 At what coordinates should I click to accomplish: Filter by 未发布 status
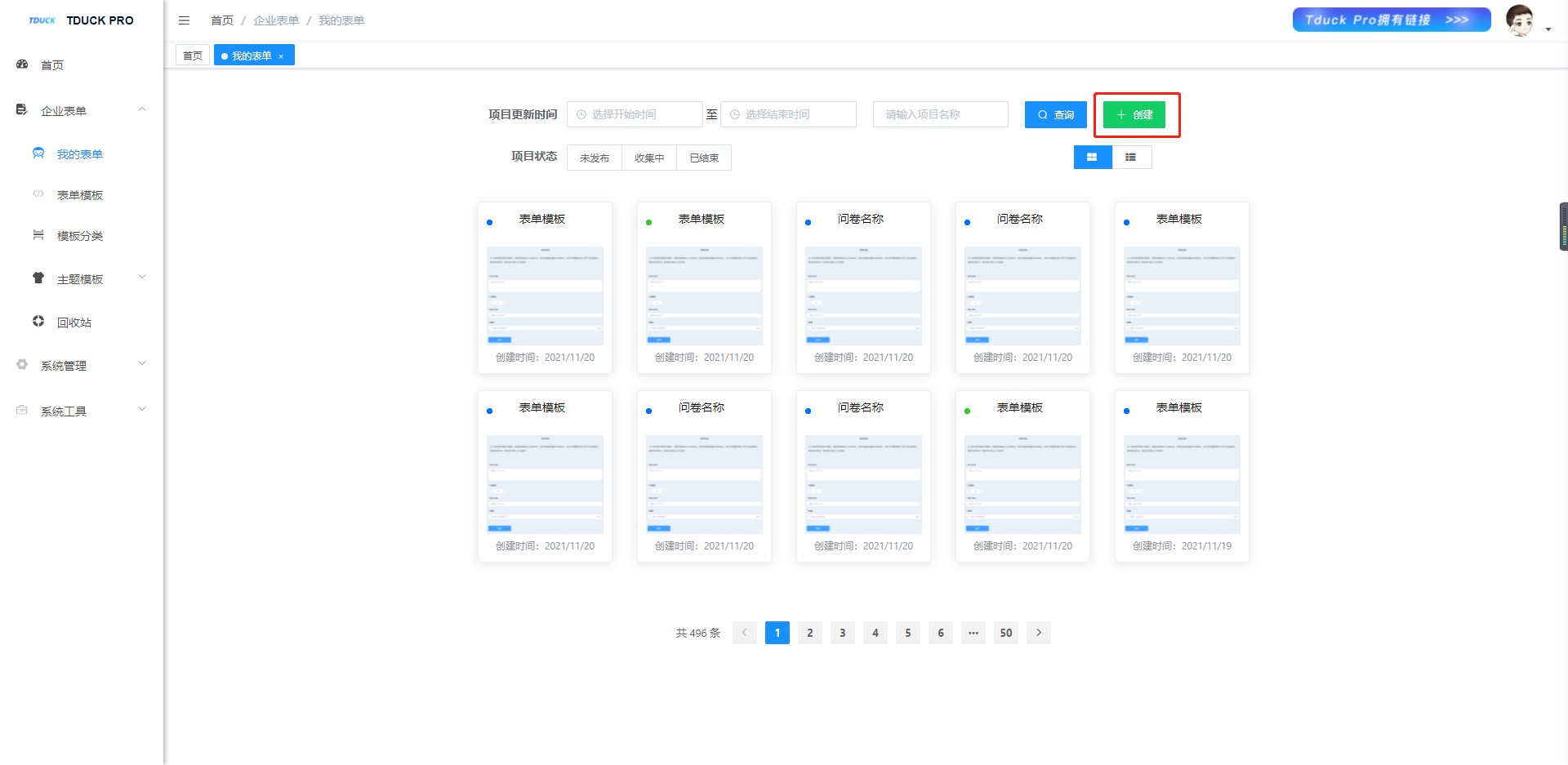[x=595, y=158]
